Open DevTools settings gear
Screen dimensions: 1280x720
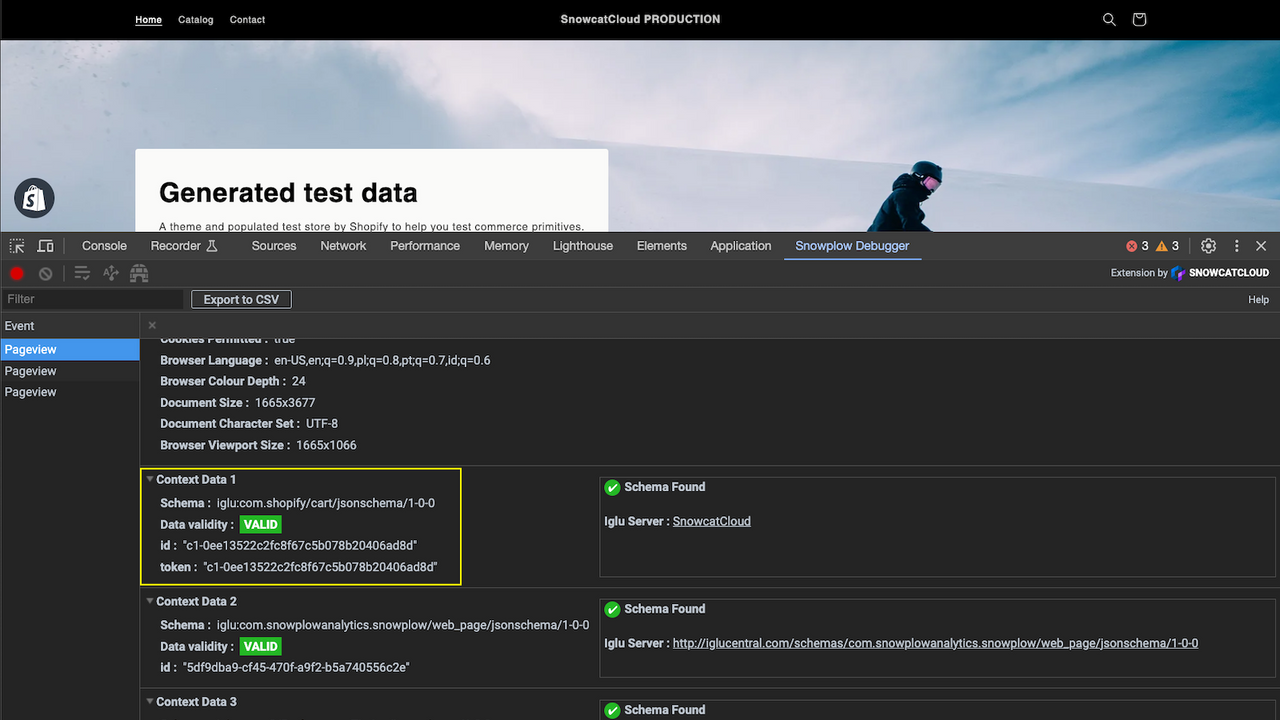(x=1208, y=245)
